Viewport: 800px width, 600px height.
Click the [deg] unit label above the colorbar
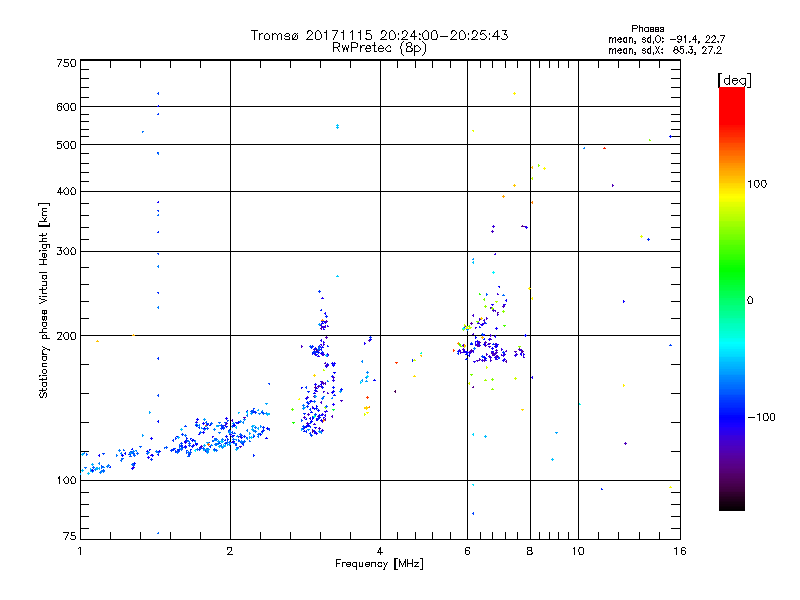pyautogui.click(x=735, y=79)
